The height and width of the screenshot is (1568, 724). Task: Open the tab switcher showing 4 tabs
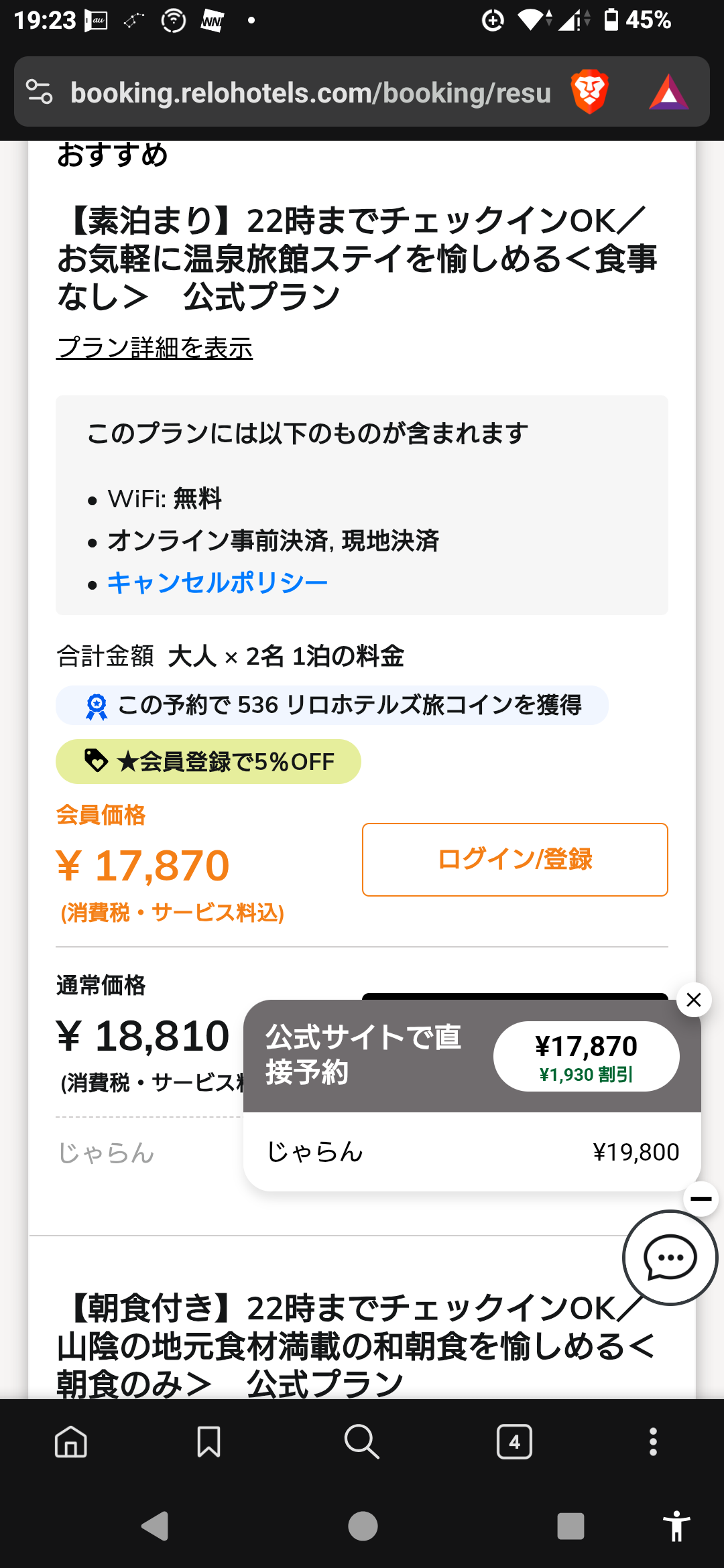514,1442
